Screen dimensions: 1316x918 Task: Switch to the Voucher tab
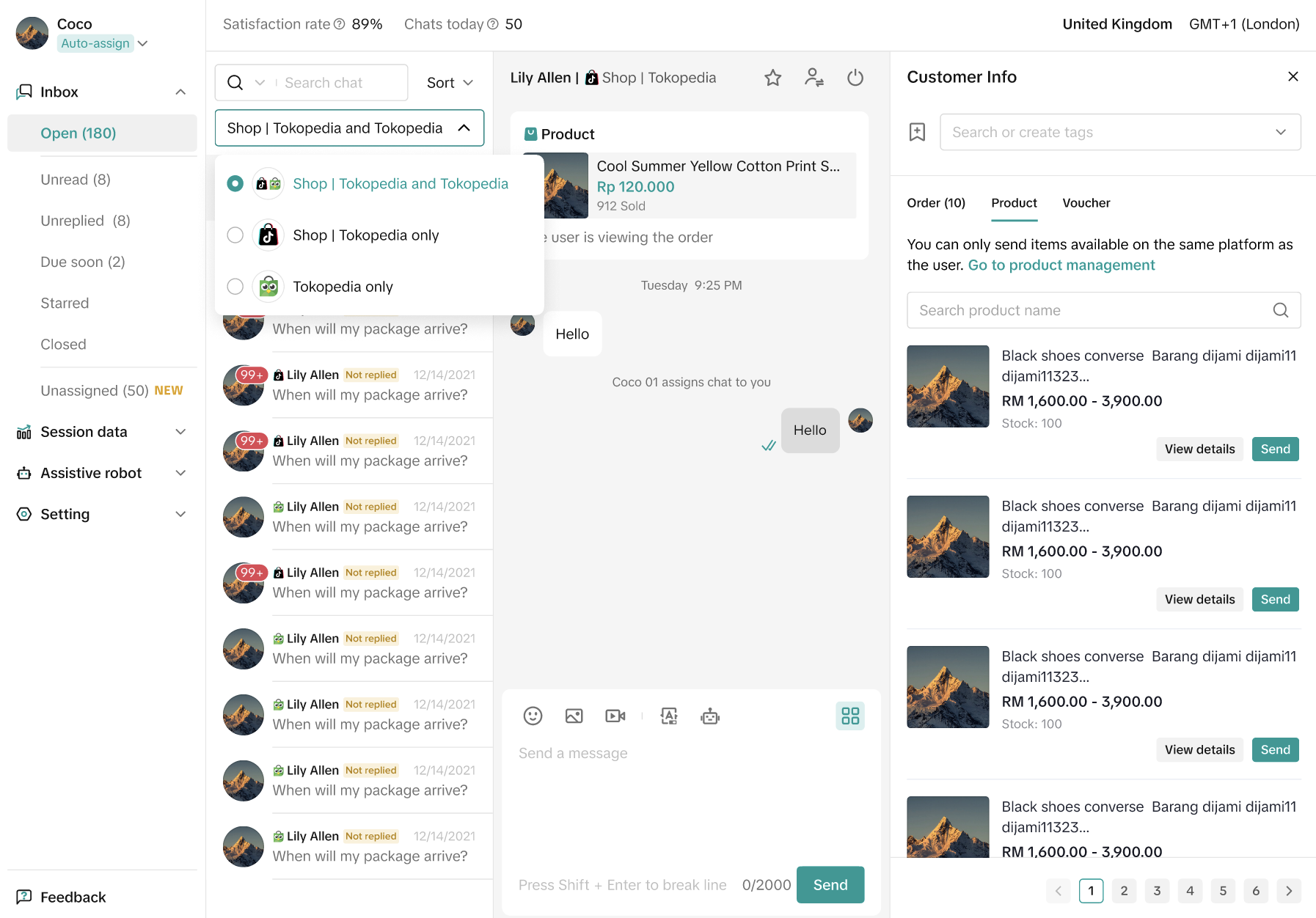(x=1086, y=203)
